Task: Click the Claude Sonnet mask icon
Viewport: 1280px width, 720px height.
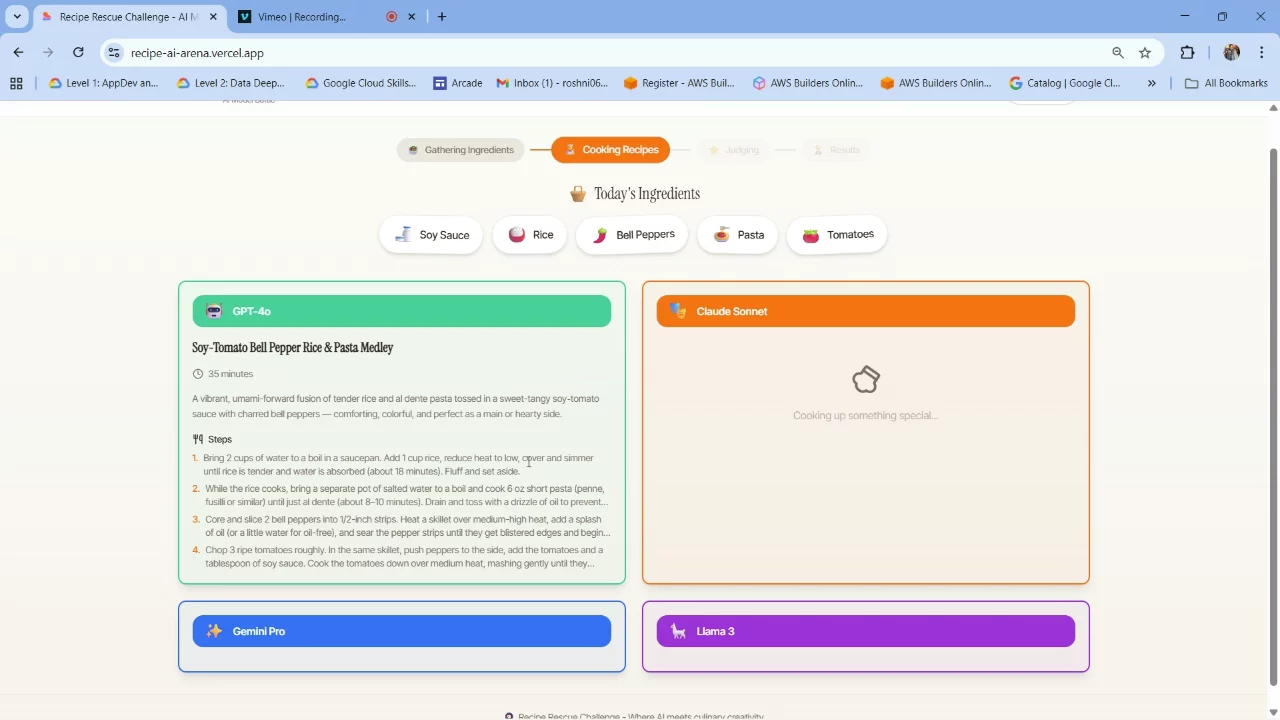Action: (x=678, y=311)
